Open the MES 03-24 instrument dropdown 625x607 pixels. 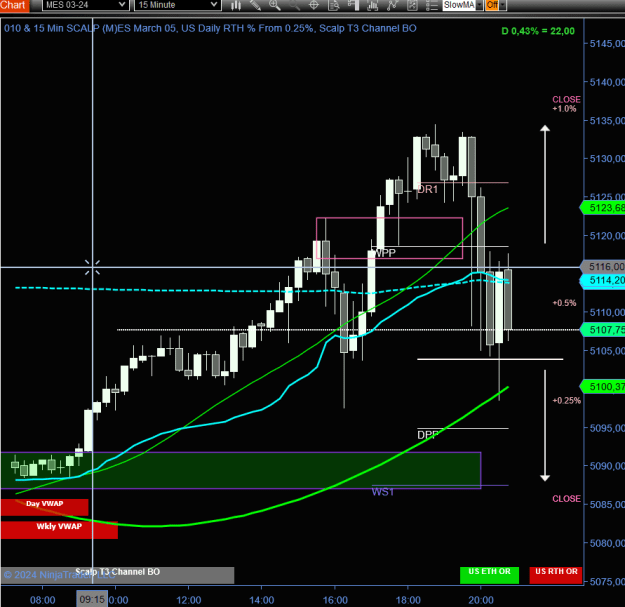point(85,5)
